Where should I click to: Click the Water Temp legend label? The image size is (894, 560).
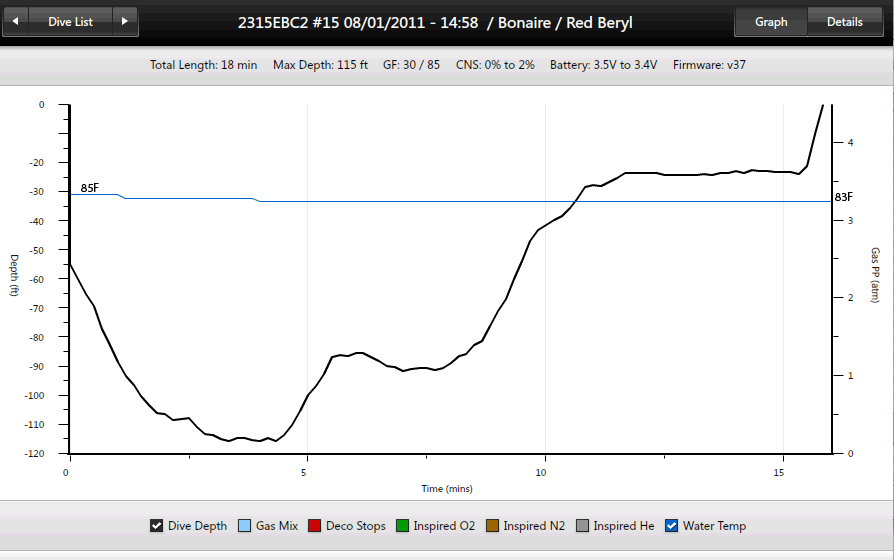point(714,526)
